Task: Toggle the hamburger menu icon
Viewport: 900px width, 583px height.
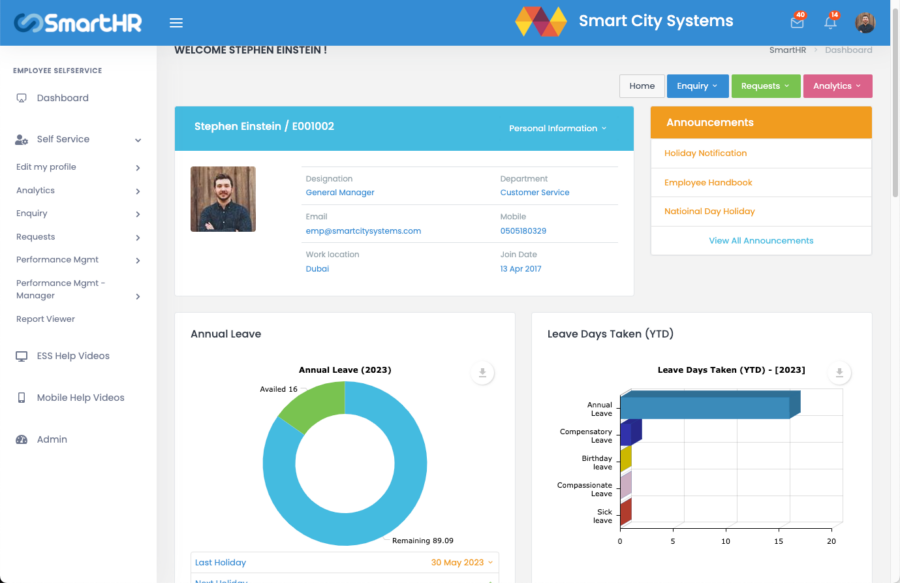Action: click(176, 23)
